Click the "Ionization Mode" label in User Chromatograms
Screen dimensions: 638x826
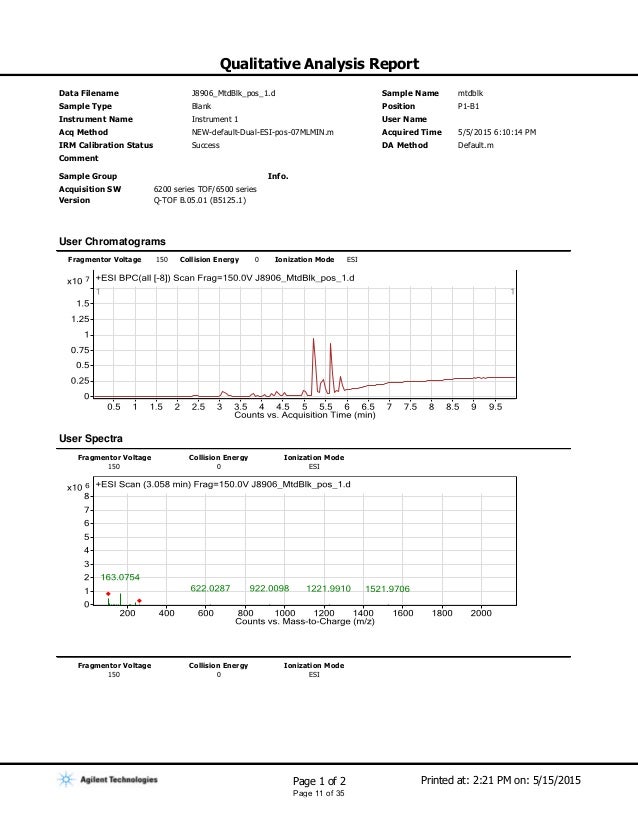coord(305,259)
